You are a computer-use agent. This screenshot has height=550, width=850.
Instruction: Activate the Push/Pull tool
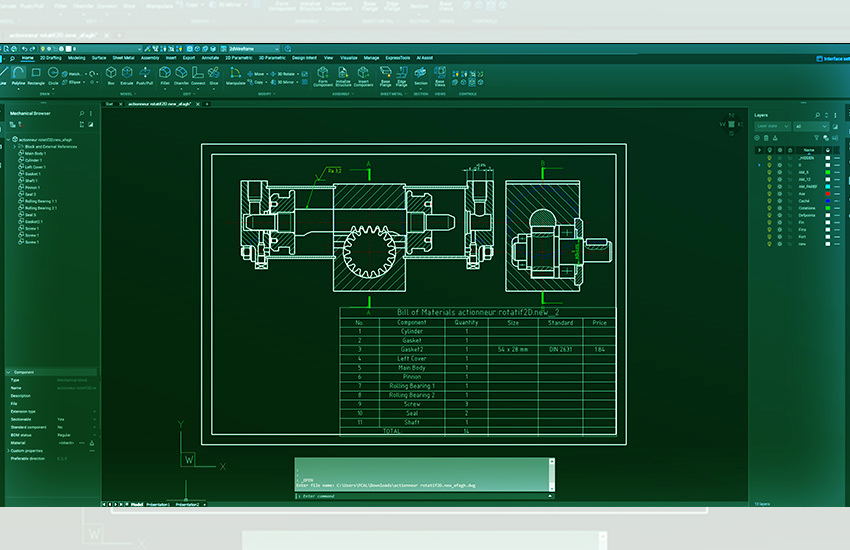pos(145,76)
